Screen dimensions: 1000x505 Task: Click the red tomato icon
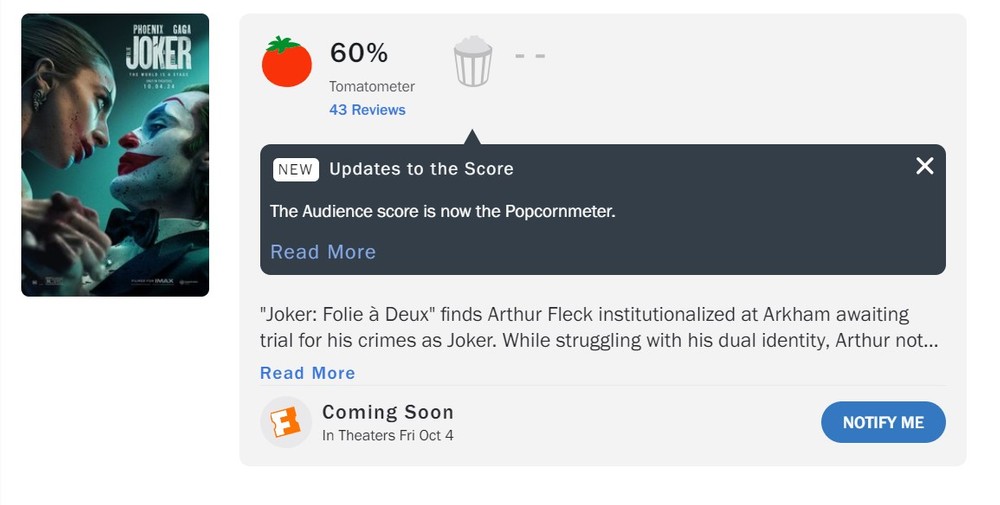point(287,62)
